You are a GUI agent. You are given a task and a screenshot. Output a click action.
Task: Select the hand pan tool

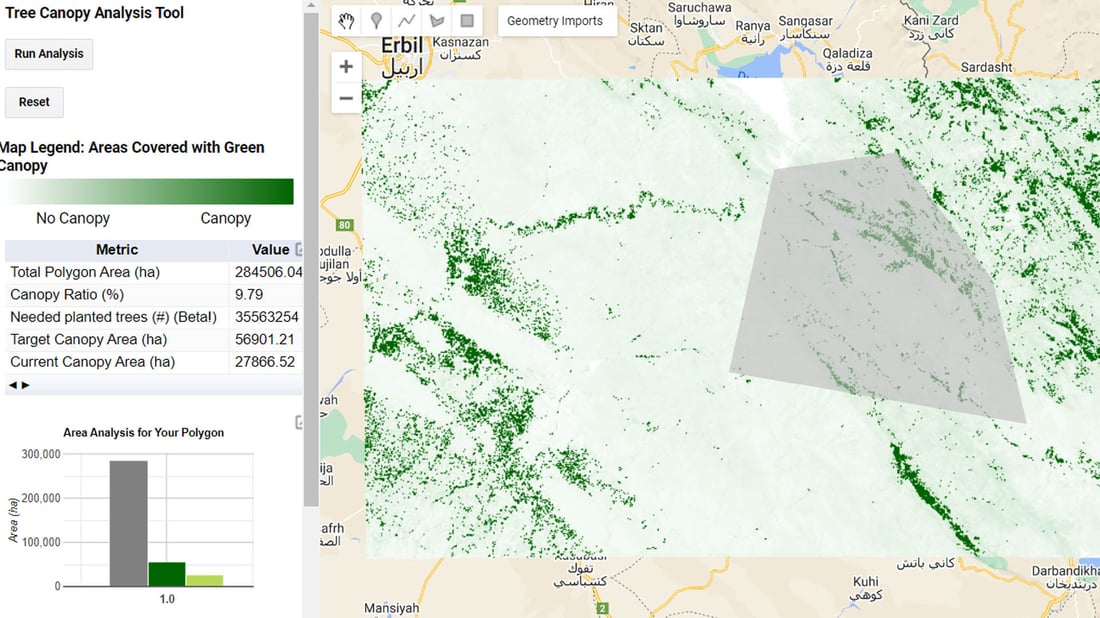click(x=347, y=21)
